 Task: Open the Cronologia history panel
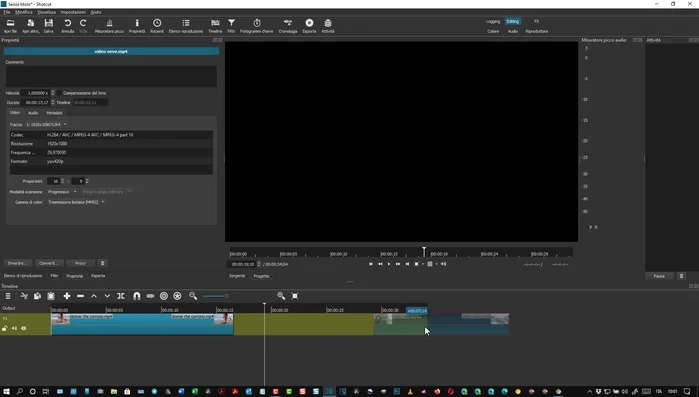pyautogui.click(x=288, y=26)
